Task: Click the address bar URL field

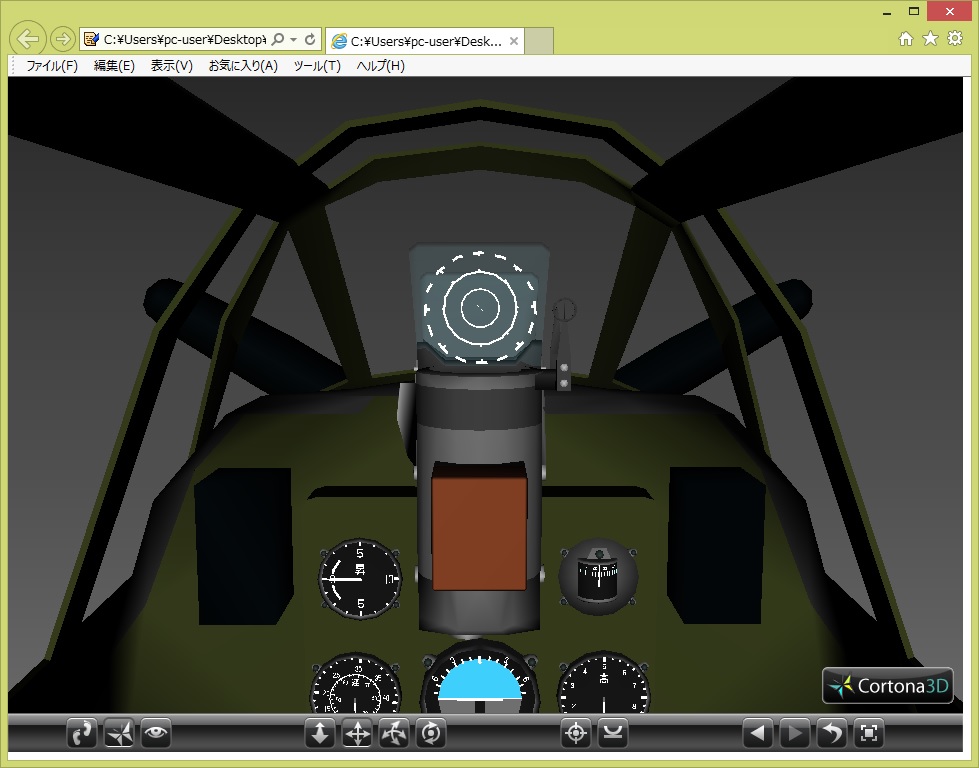Action: [180, 40]
